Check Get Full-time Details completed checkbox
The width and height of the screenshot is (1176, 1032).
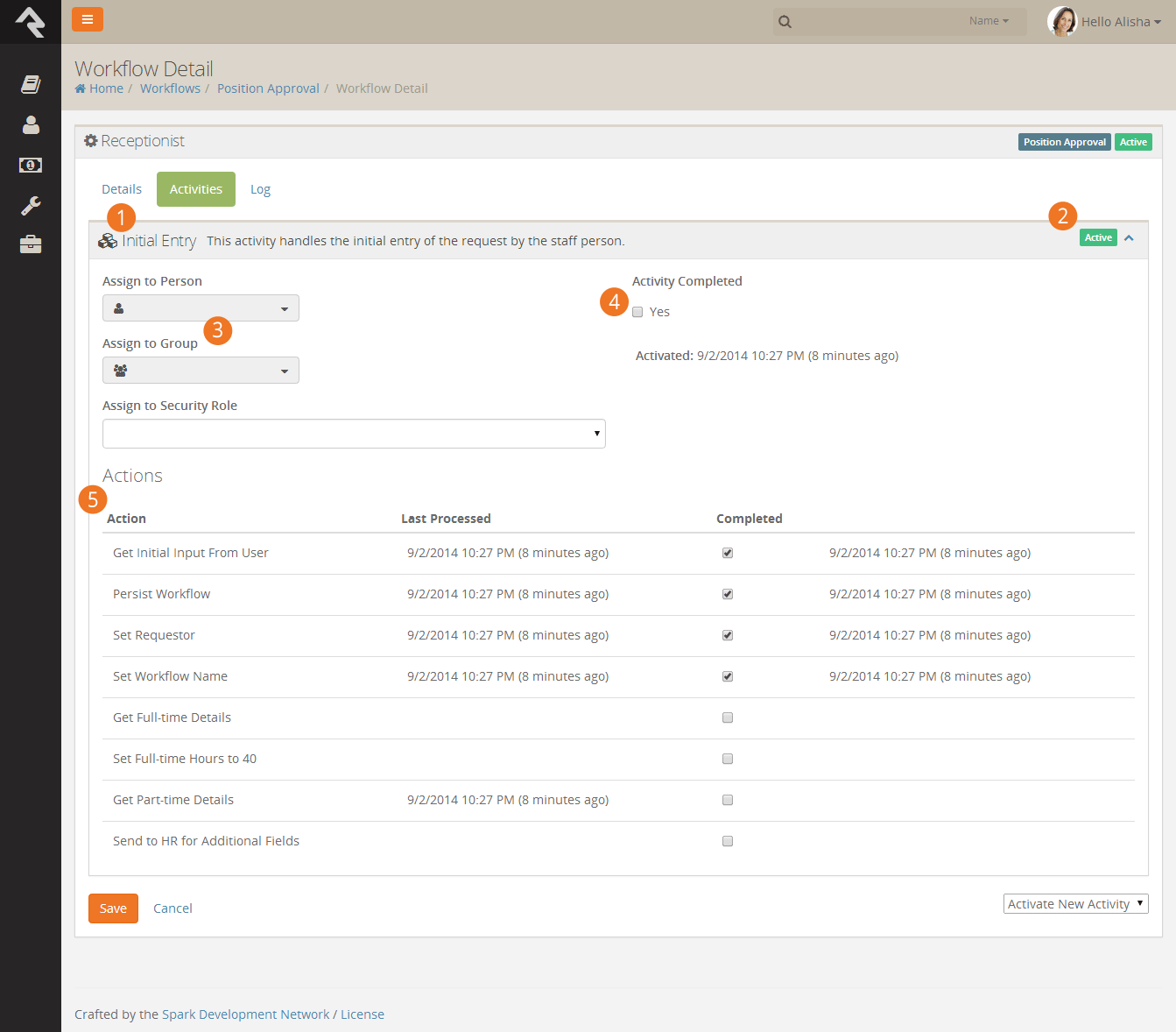pos(728,717)
